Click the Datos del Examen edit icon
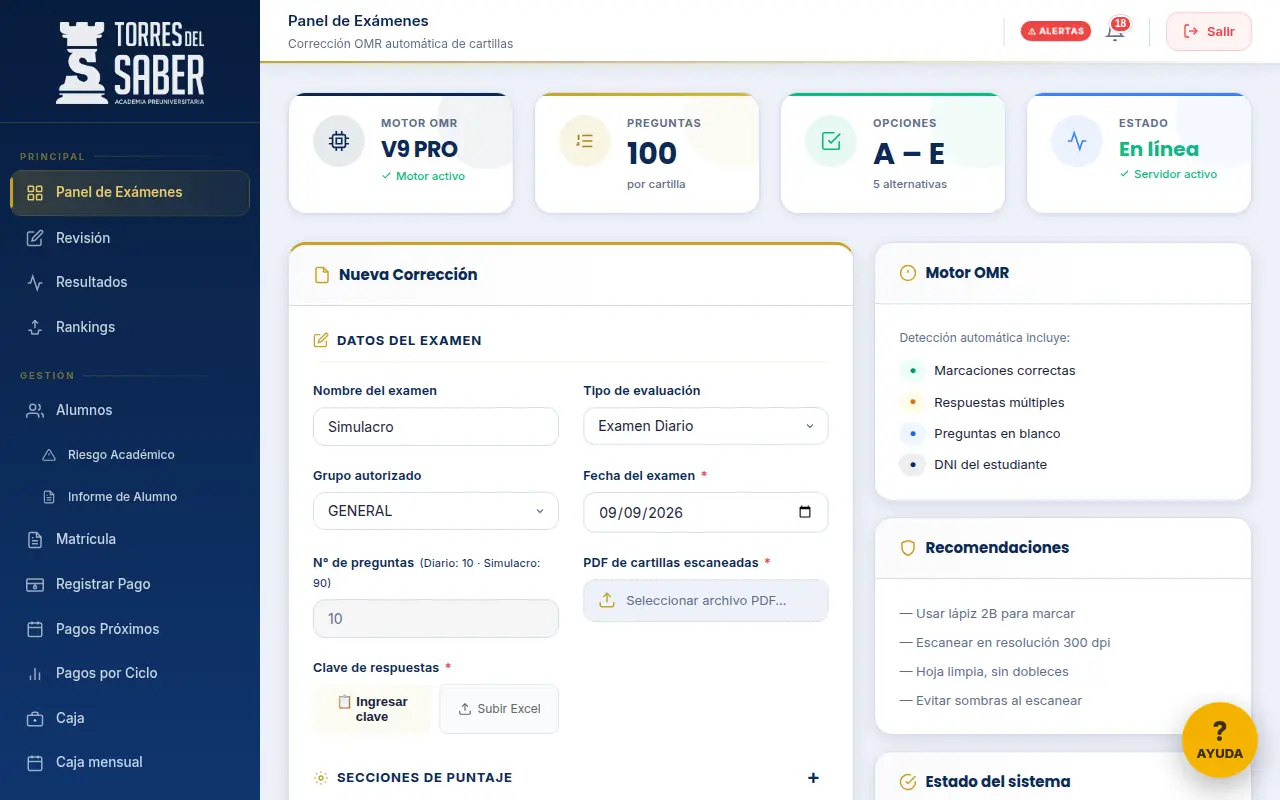The image size is (1280, 800). click(x=321, y=340)
